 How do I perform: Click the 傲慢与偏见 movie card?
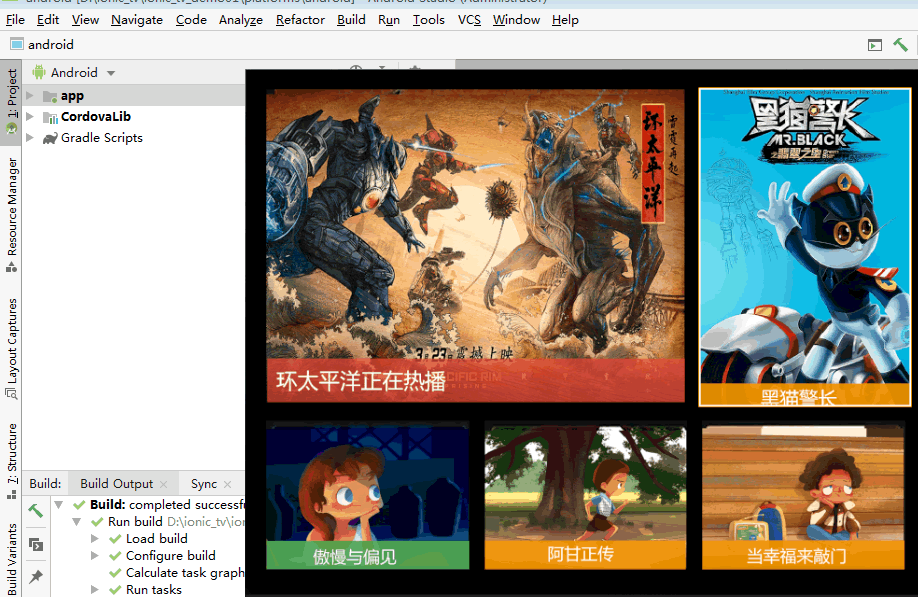(x=368, y=497)
